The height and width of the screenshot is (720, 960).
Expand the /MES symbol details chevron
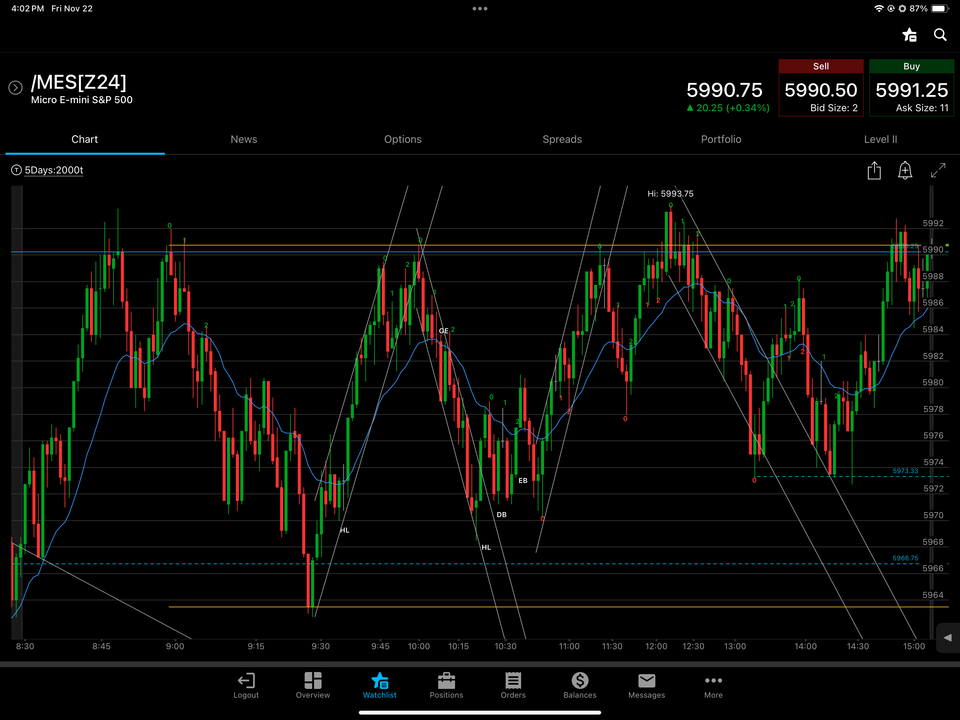coord(15,88)
